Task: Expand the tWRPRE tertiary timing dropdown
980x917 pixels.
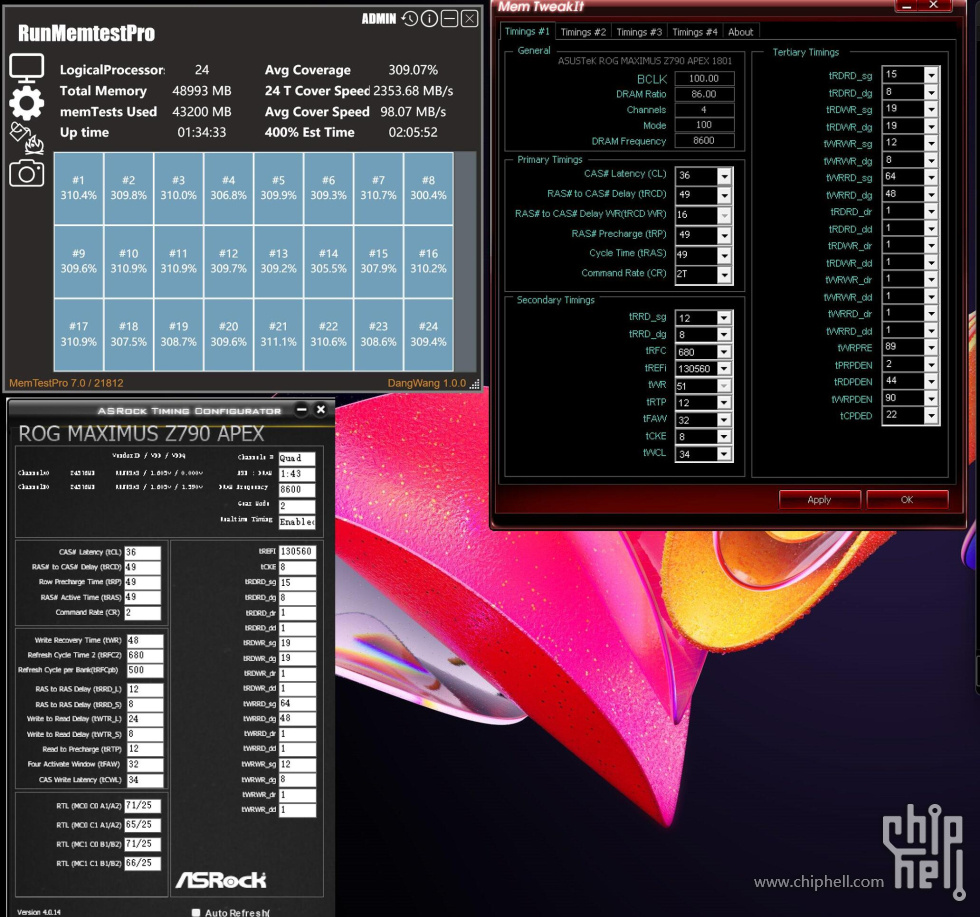Action: [x=931, y=348]
